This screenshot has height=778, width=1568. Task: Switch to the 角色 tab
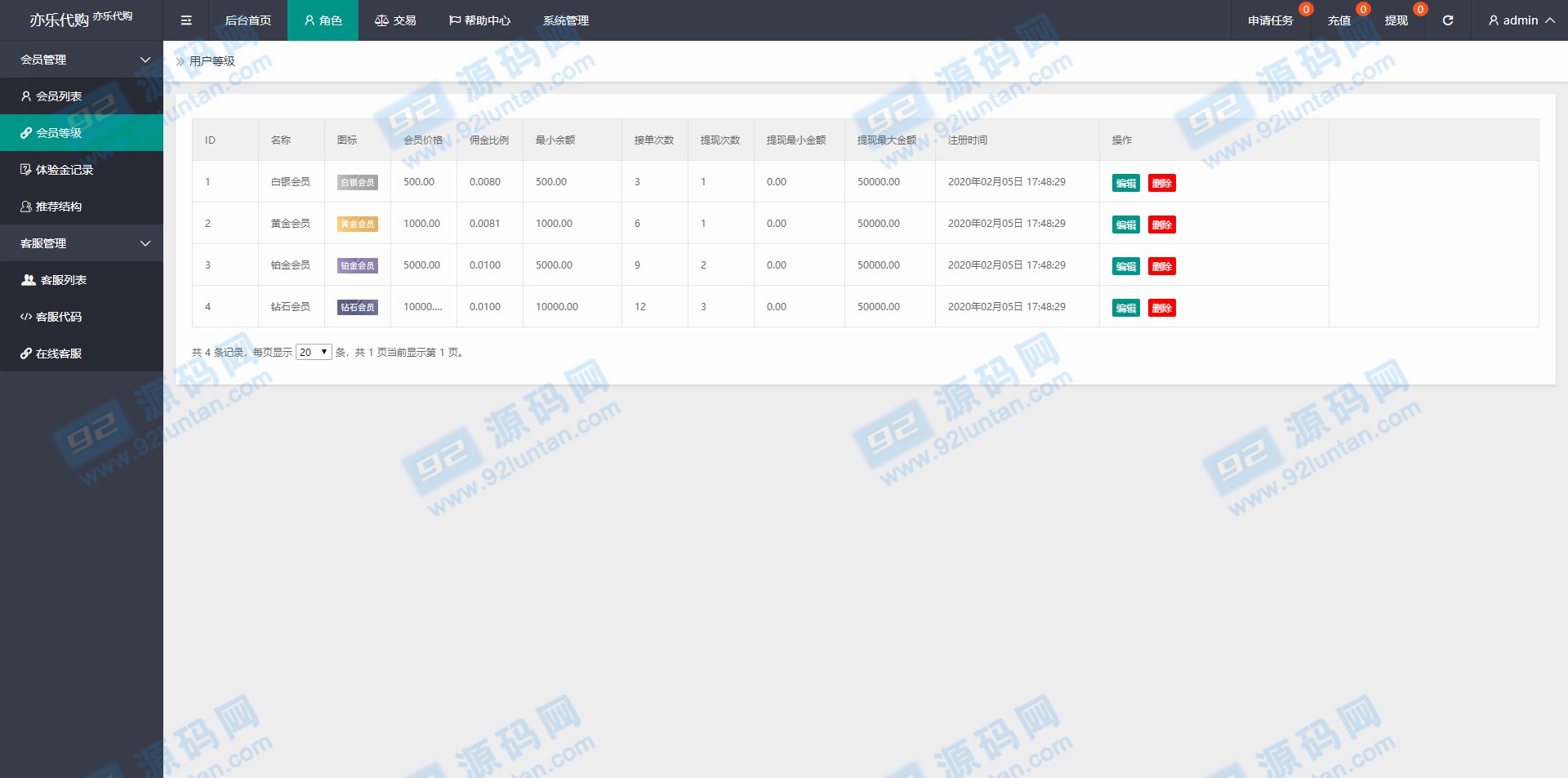click(x=323, y=20)
